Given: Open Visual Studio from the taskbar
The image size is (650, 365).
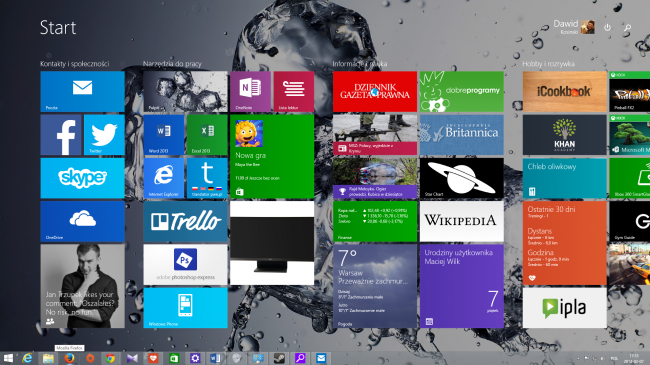Looking at the screenshot, I should click(132, 358).
